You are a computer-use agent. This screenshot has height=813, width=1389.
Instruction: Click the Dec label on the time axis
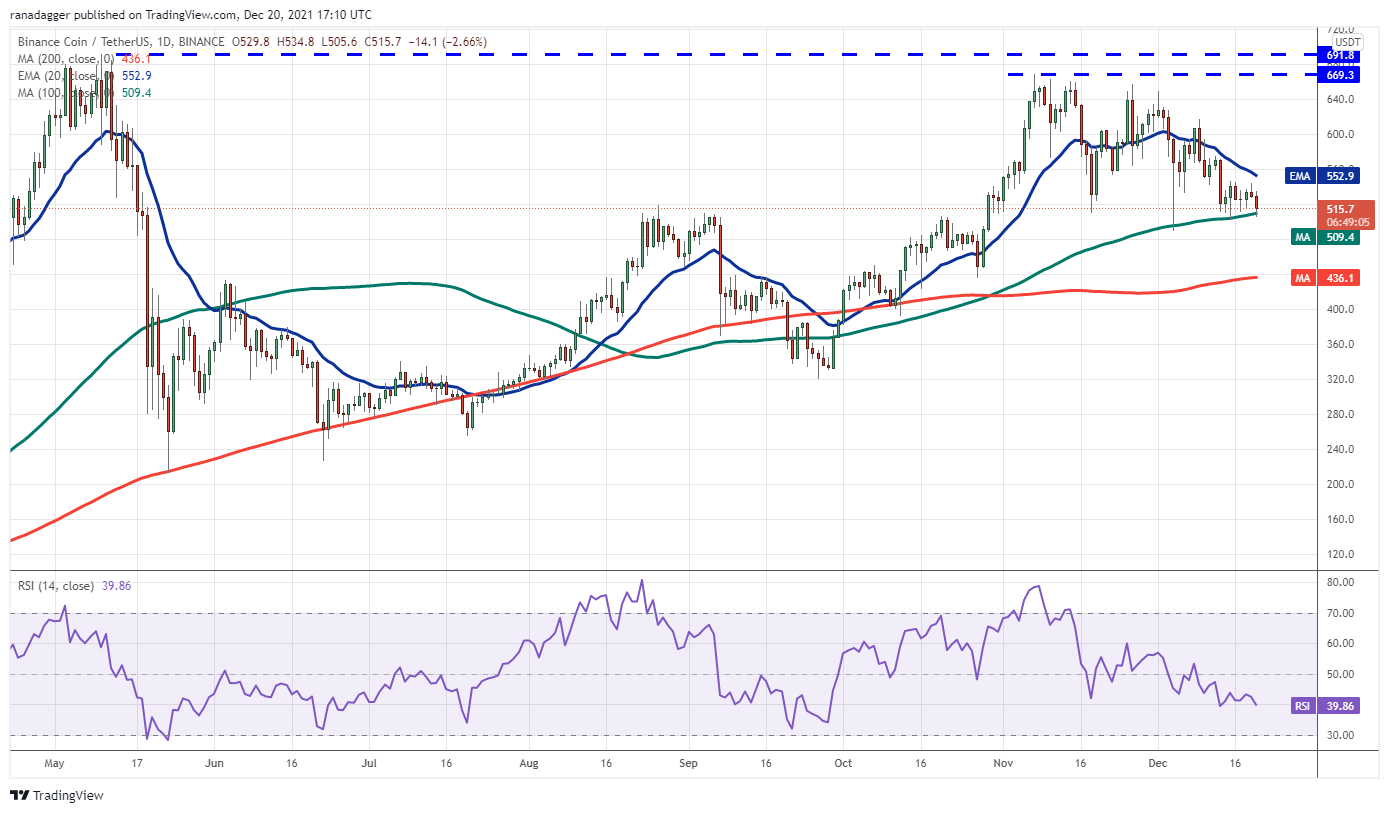click(1157, 761)
